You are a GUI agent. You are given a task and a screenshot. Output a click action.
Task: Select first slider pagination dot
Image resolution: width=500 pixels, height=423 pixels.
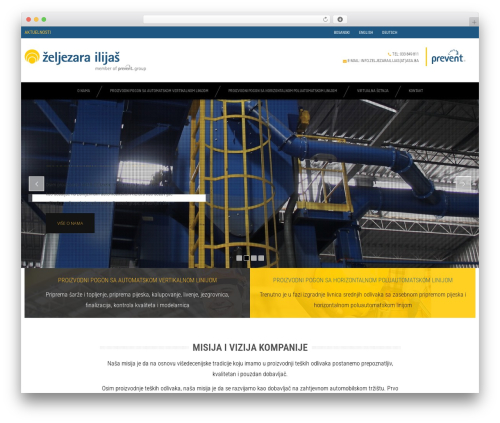coord(239,258)
